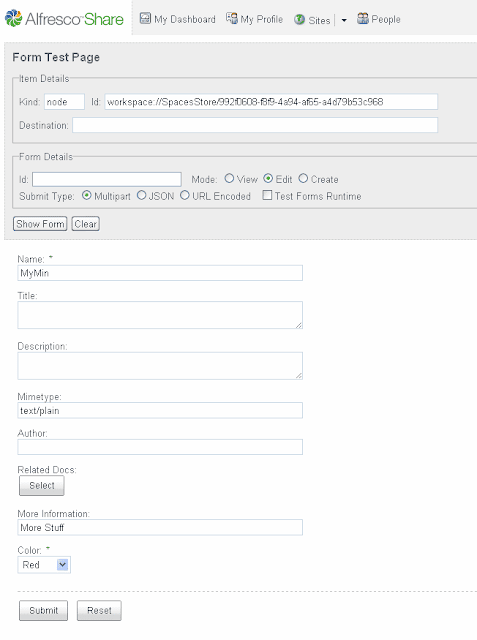Expand the Sites dropdown arrow
The height and width of the screenshot is (640, 477).
344,20
